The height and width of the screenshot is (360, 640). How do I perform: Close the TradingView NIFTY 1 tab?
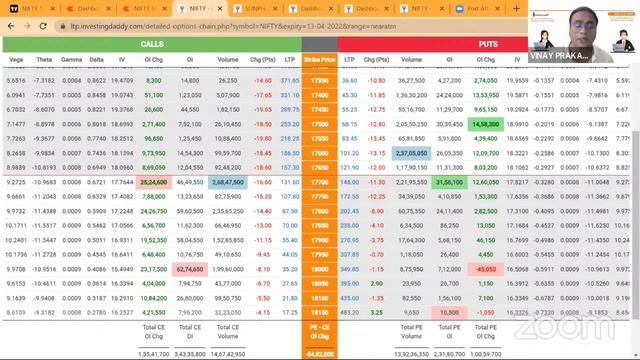tap(52, 9)
